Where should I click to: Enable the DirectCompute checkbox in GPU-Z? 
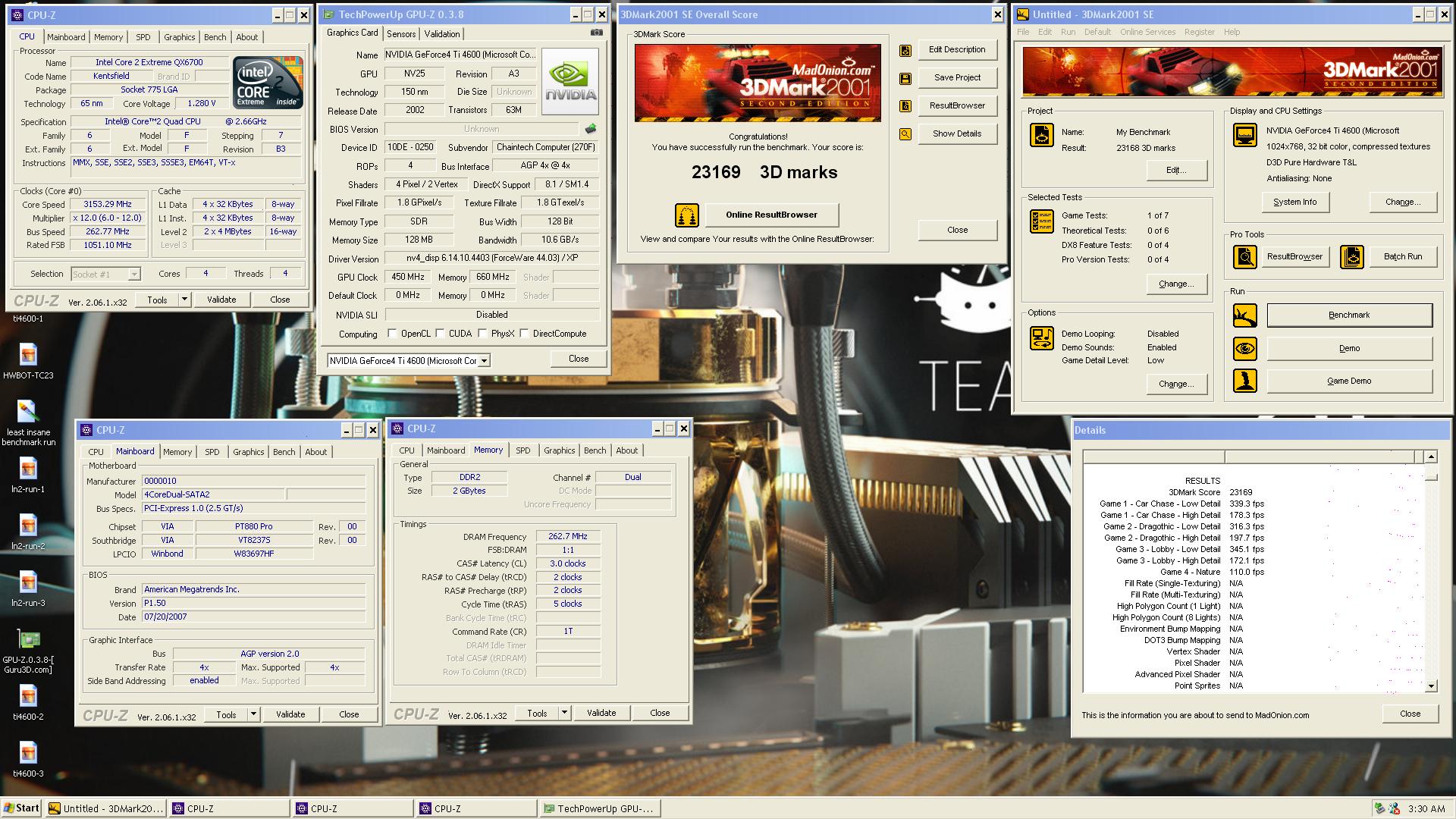pos(524,334)
